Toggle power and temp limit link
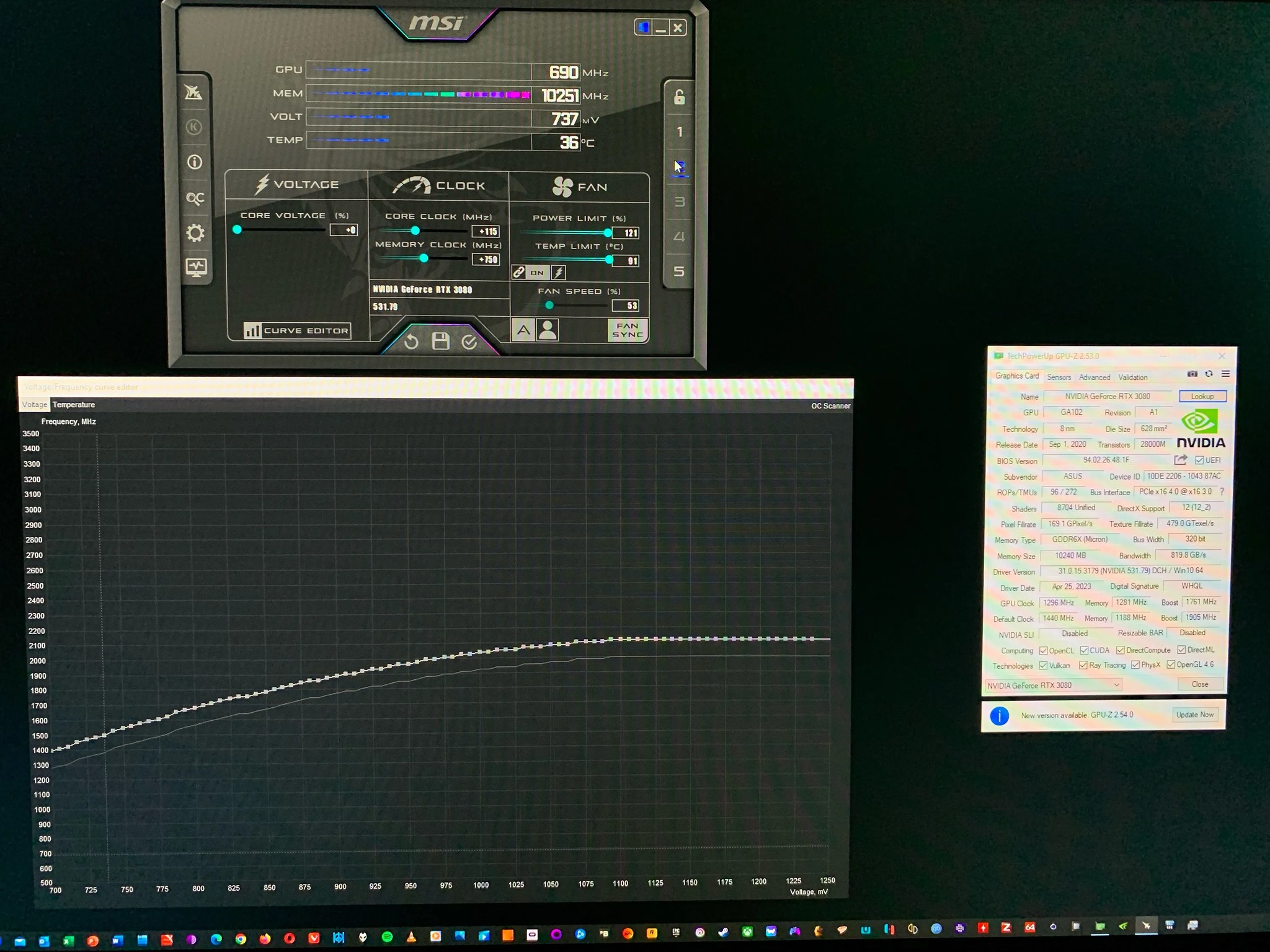 click(x=519, y=272)
